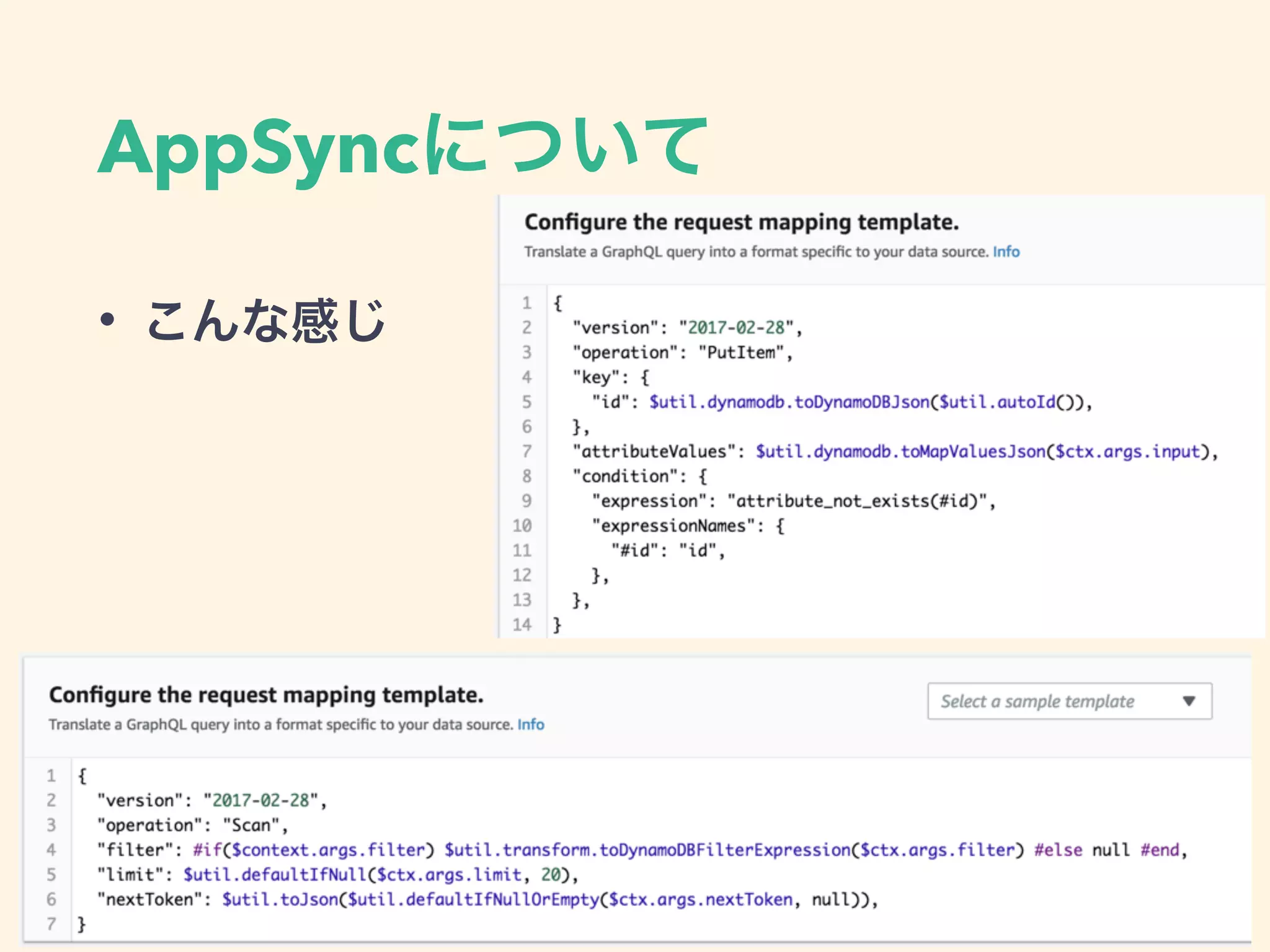Open the 'Select a sample template' dropdown

[1069, 701]
